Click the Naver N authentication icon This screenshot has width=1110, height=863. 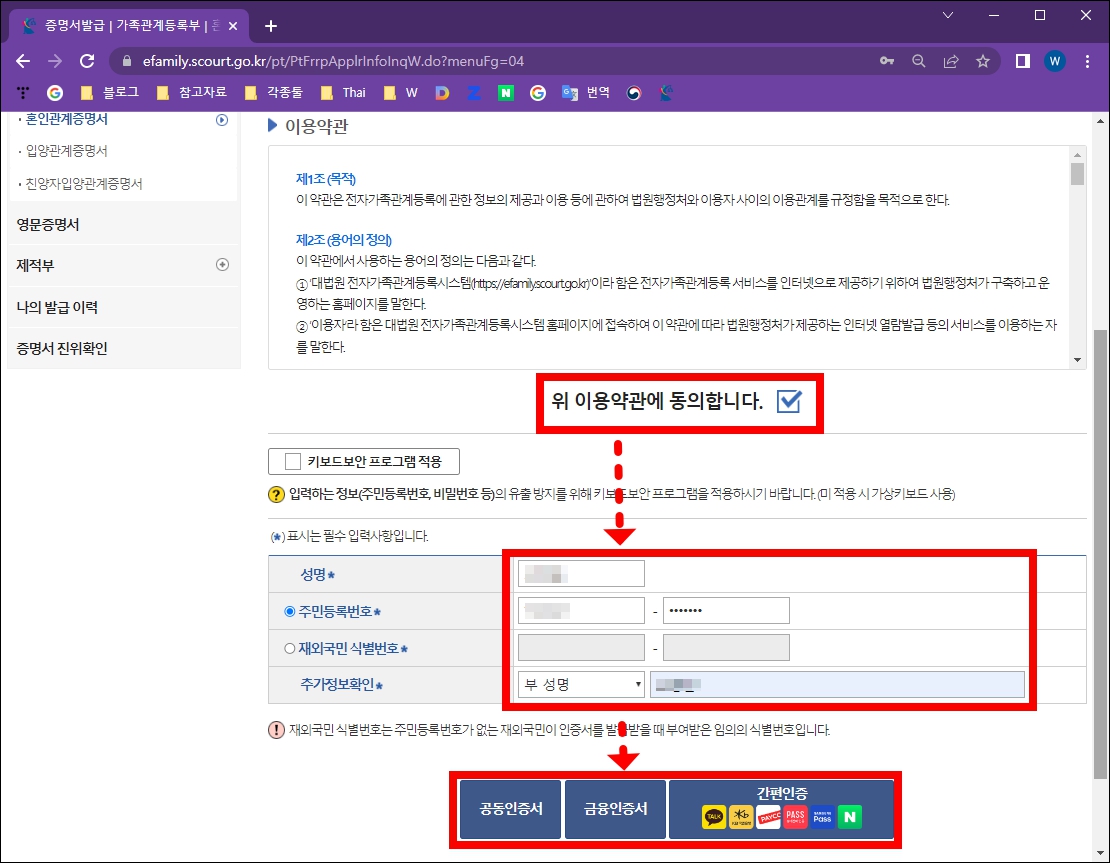tap(850, 815)
